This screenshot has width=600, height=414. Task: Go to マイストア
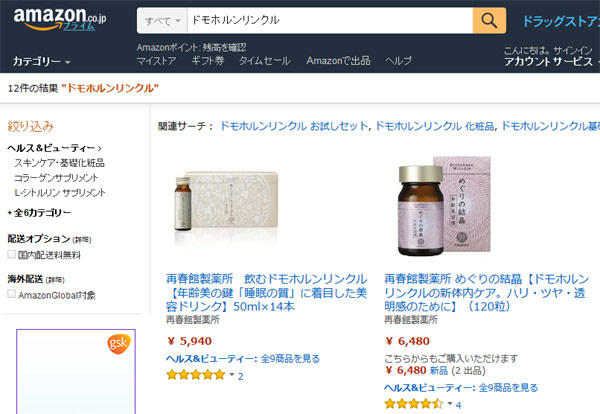tap(157, 61)
